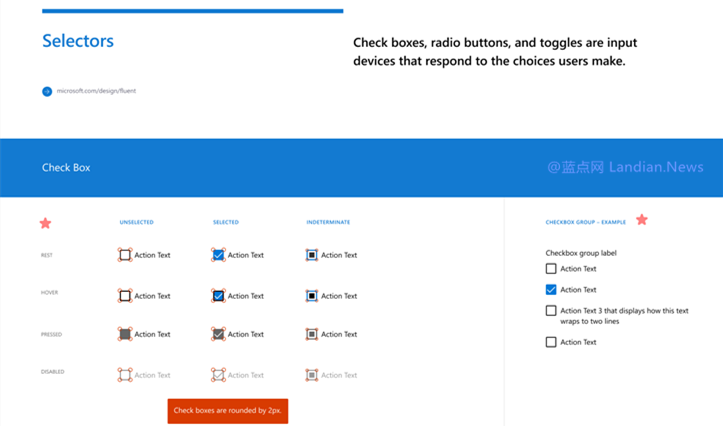This screenshot has width=723, height=426.
Task: Check the Action Text 3 wrapping checkbox
Action: point(551,311)
